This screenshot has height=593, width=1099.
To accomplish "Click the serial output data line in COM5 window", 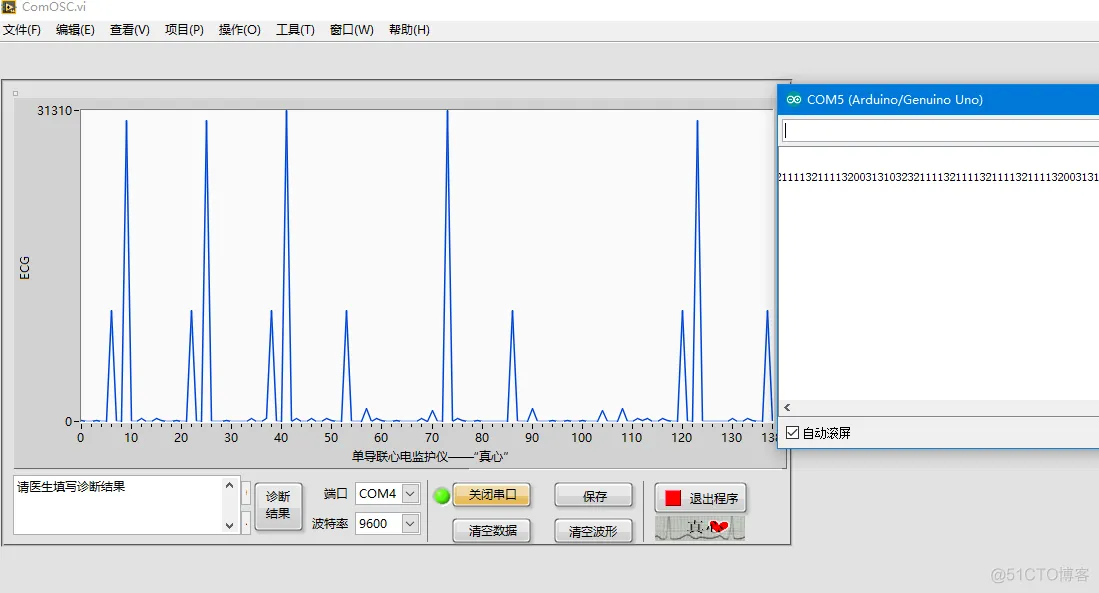I will [938, 177].
